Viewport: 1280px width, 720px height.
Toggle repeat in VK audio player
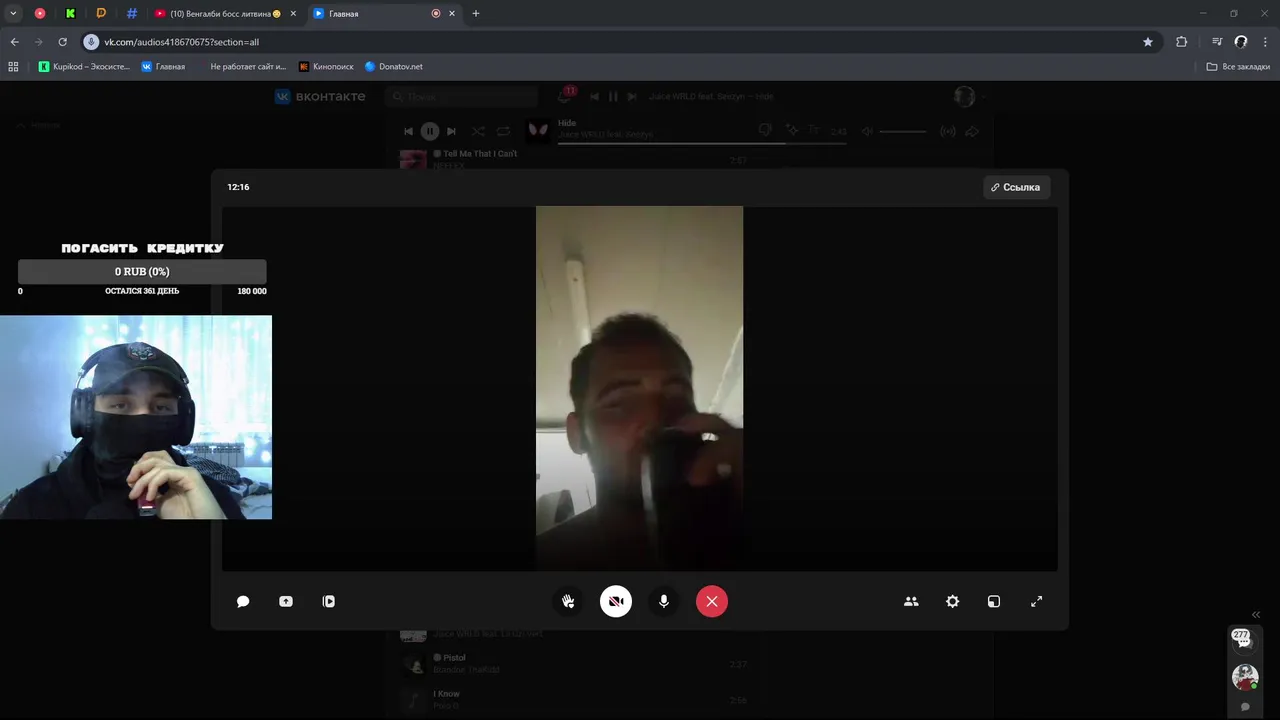pyautogui.click(x=503, y=131)
